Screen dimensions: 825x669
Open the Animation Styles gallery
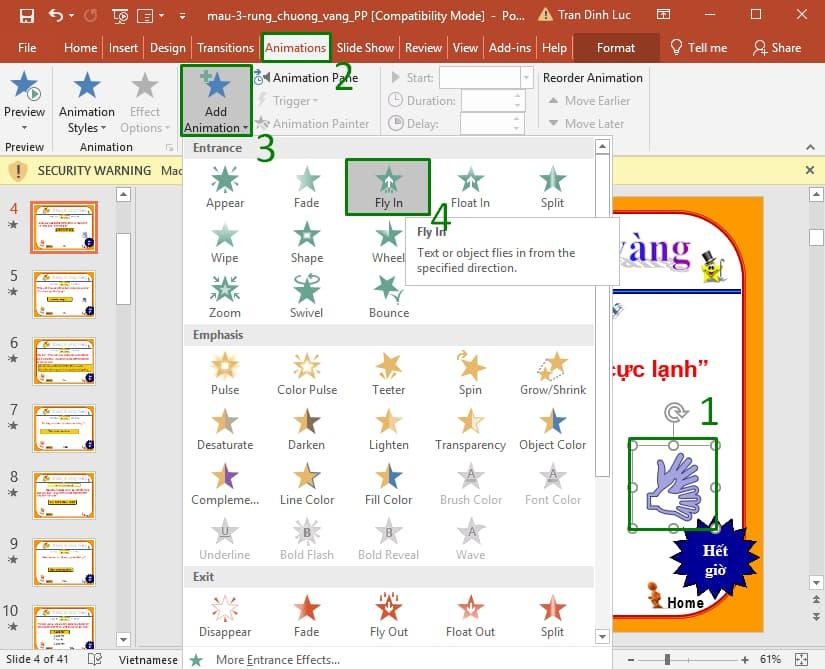(x=86, y=100)
